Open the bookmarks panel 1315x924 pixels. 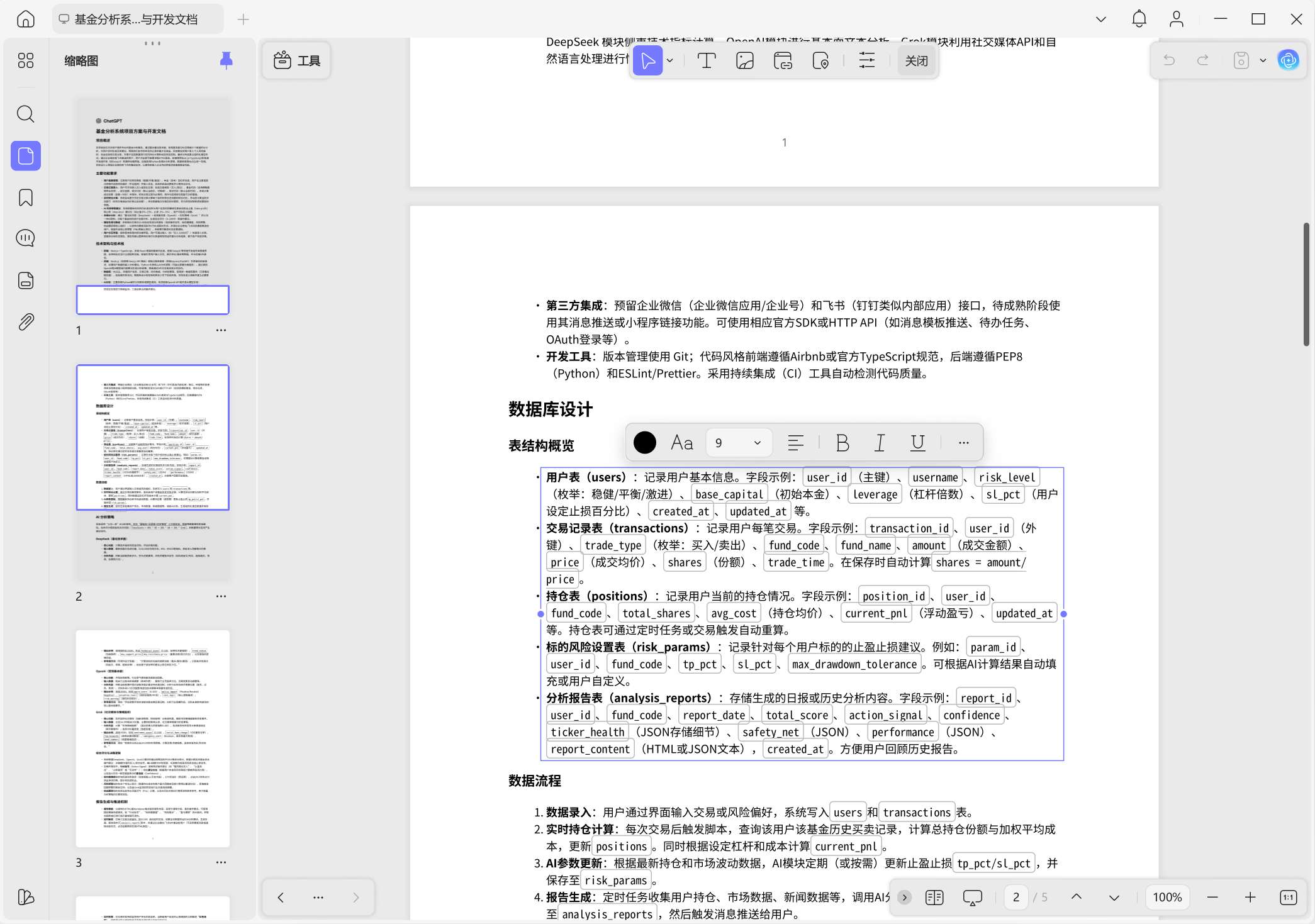point(25,198)
